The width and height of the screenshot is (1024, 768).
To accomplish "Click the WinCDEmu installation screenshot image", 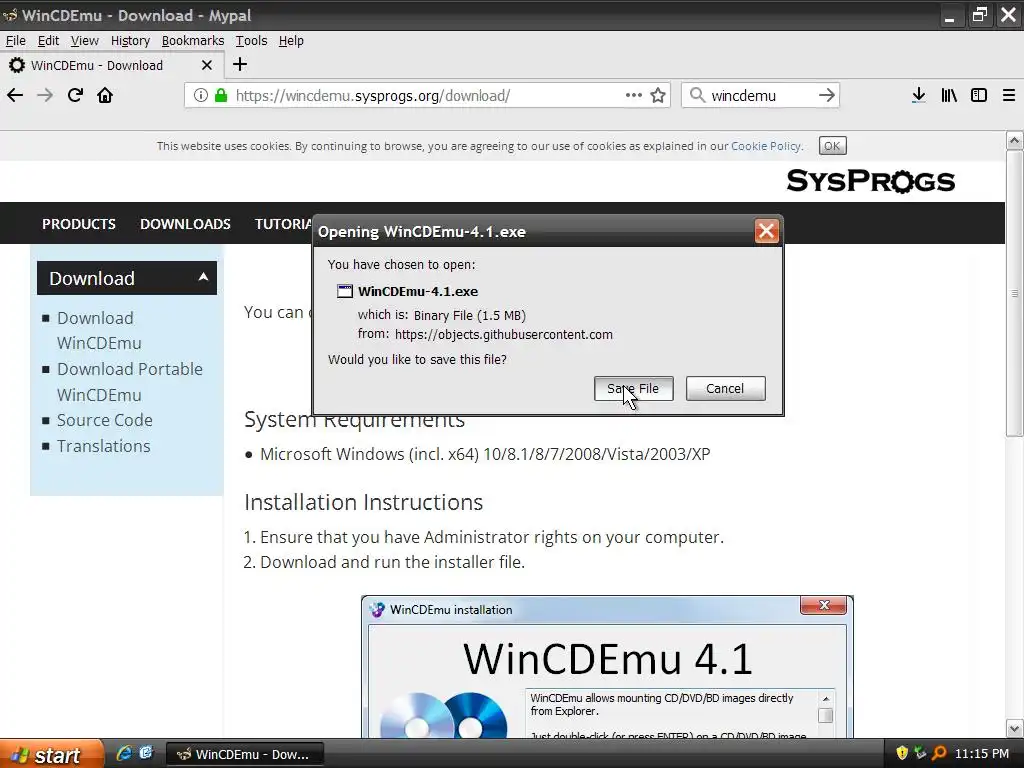I will point(607,667).
